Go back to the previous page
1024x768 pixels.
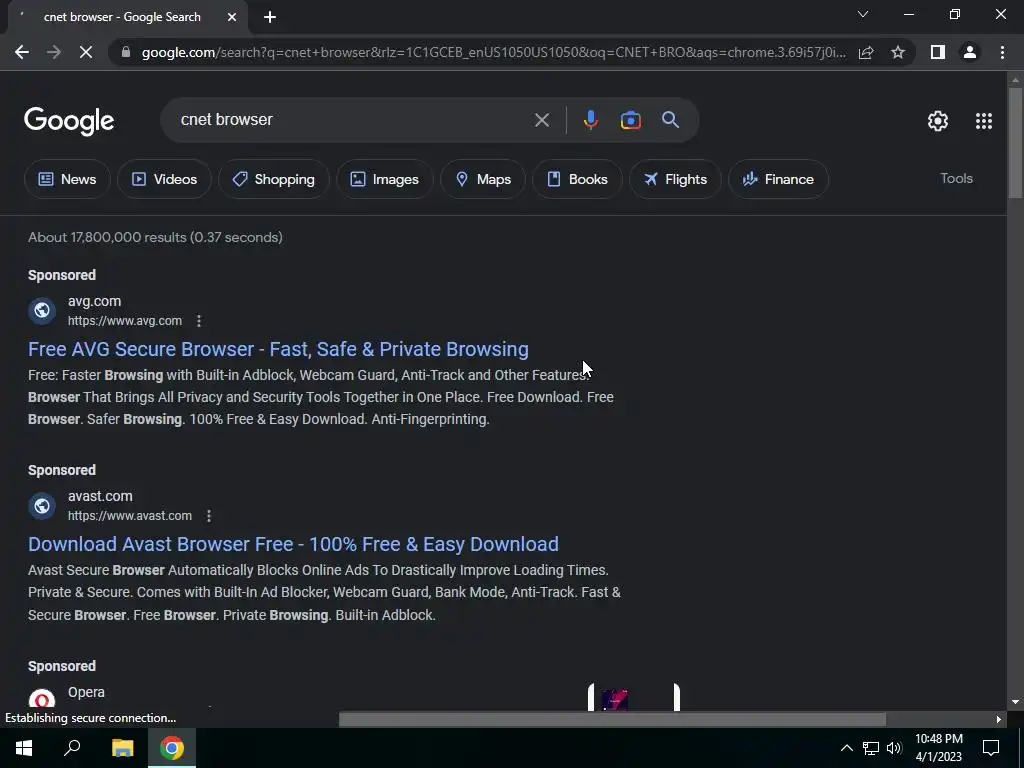[22, 52]
